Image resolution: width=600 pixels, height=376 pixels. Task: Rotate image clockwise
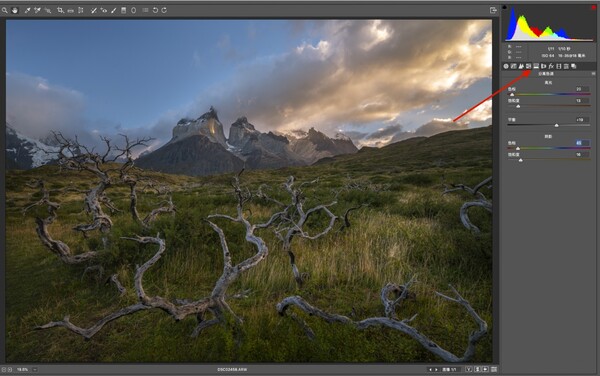[x=164, y=10]
